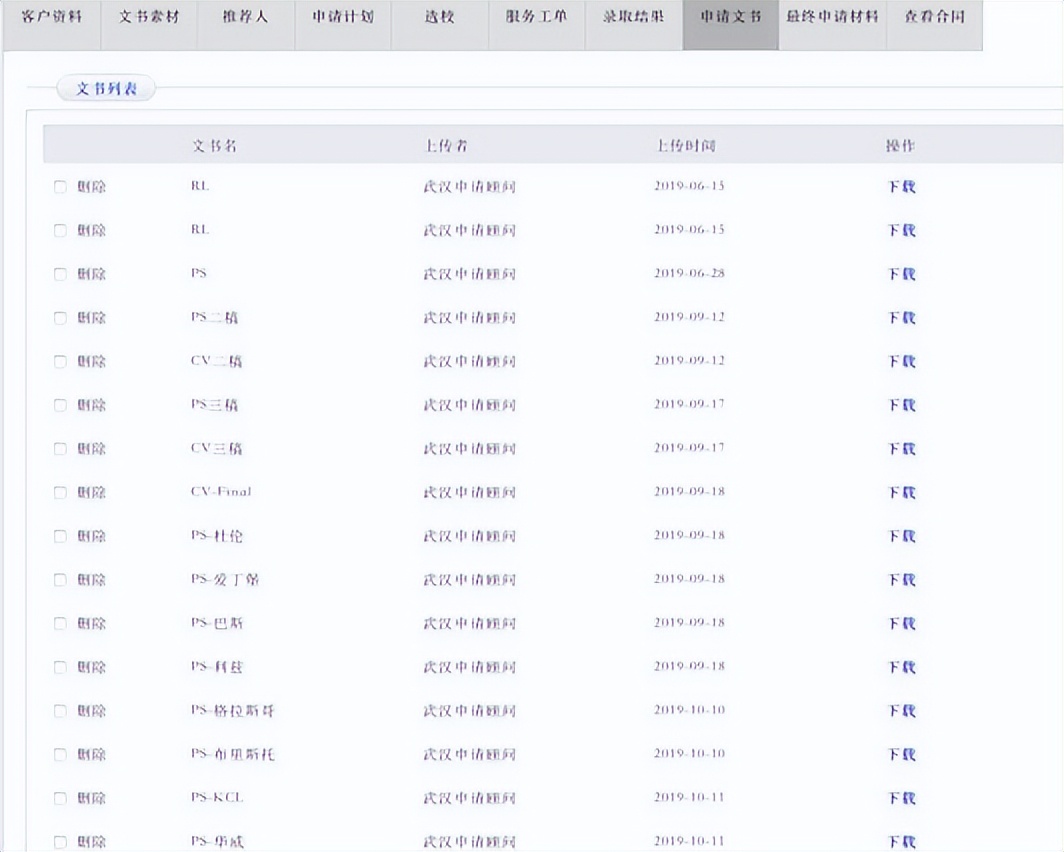Download the PS file dated 2019-06-28
The width and height of the screenshot is (1064, 852).
902,274
